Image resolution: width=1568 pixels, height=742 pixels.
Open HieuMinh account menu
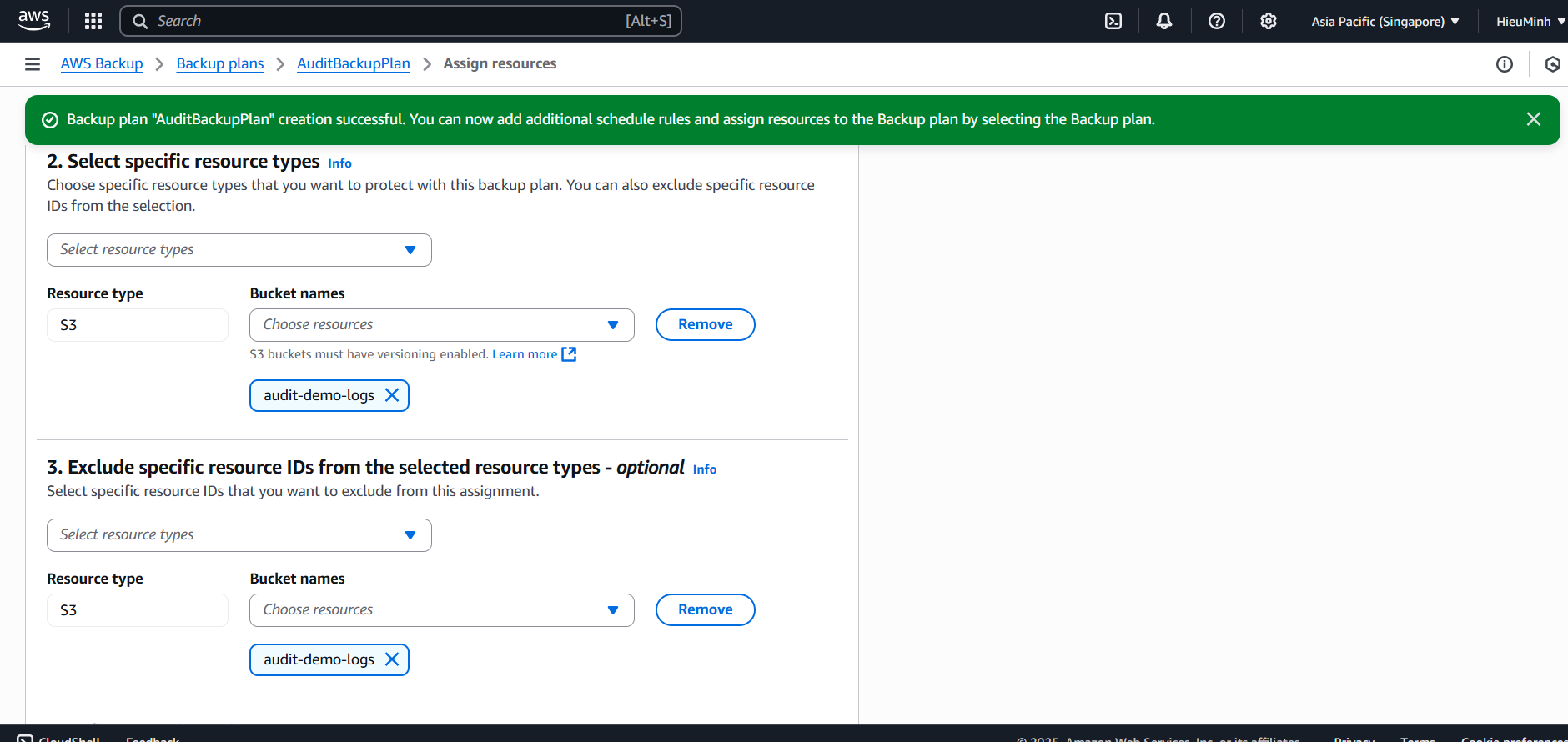tap(1530, 21)
